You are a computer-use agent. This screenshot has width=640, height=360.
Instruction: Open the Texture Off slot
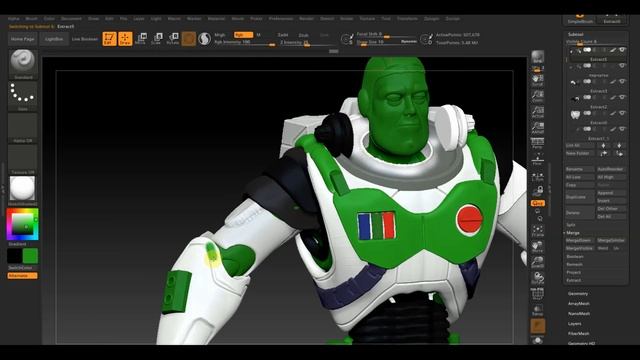click(x=22, y=160)
